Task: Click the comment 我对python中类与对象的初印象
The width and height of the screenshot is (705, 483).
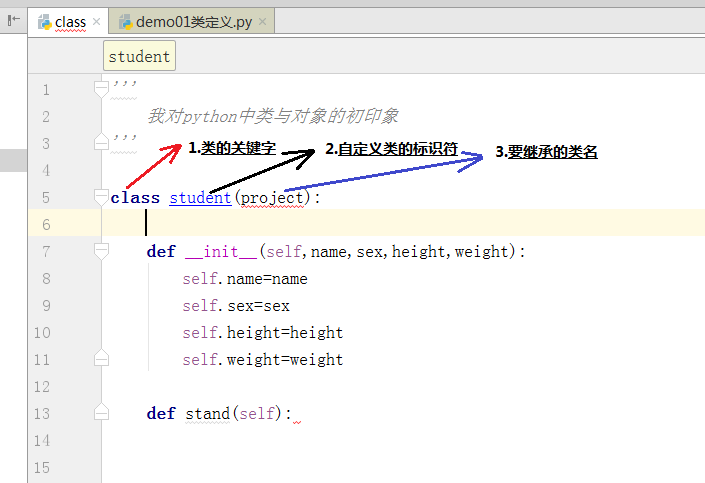Action: pyautogui.click(x=272, y=116)
